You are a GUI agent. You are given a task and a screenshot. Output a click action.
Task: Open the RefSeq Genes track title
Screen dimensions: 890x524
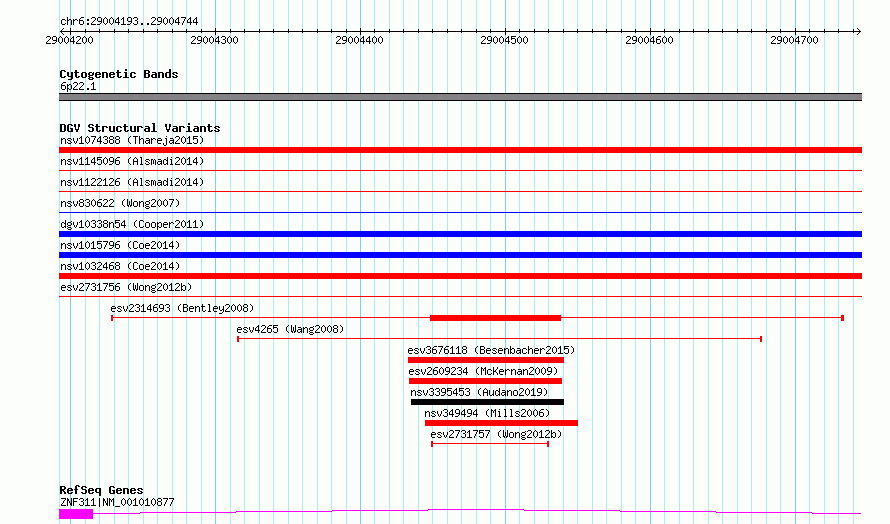[x=101, y=491]
